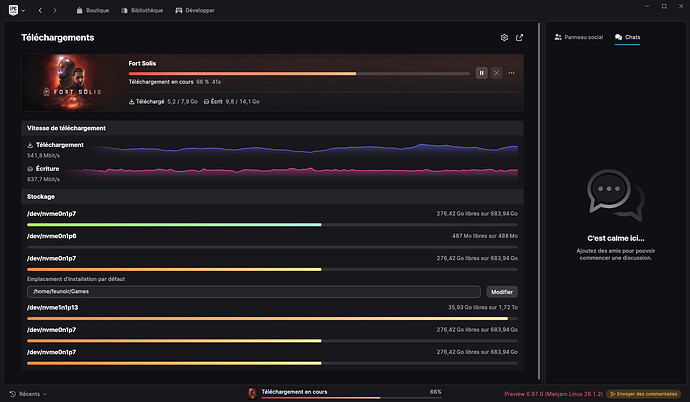690x402 pixels.
Task: Click the Boutique bag icon
Action: click(79, 10)
